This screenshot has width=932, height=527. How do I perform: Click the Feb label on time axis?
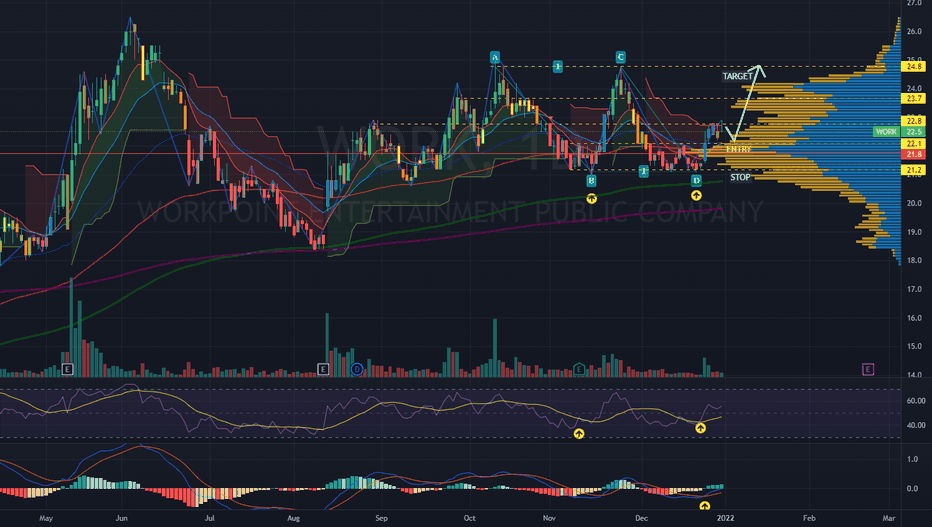809,518
